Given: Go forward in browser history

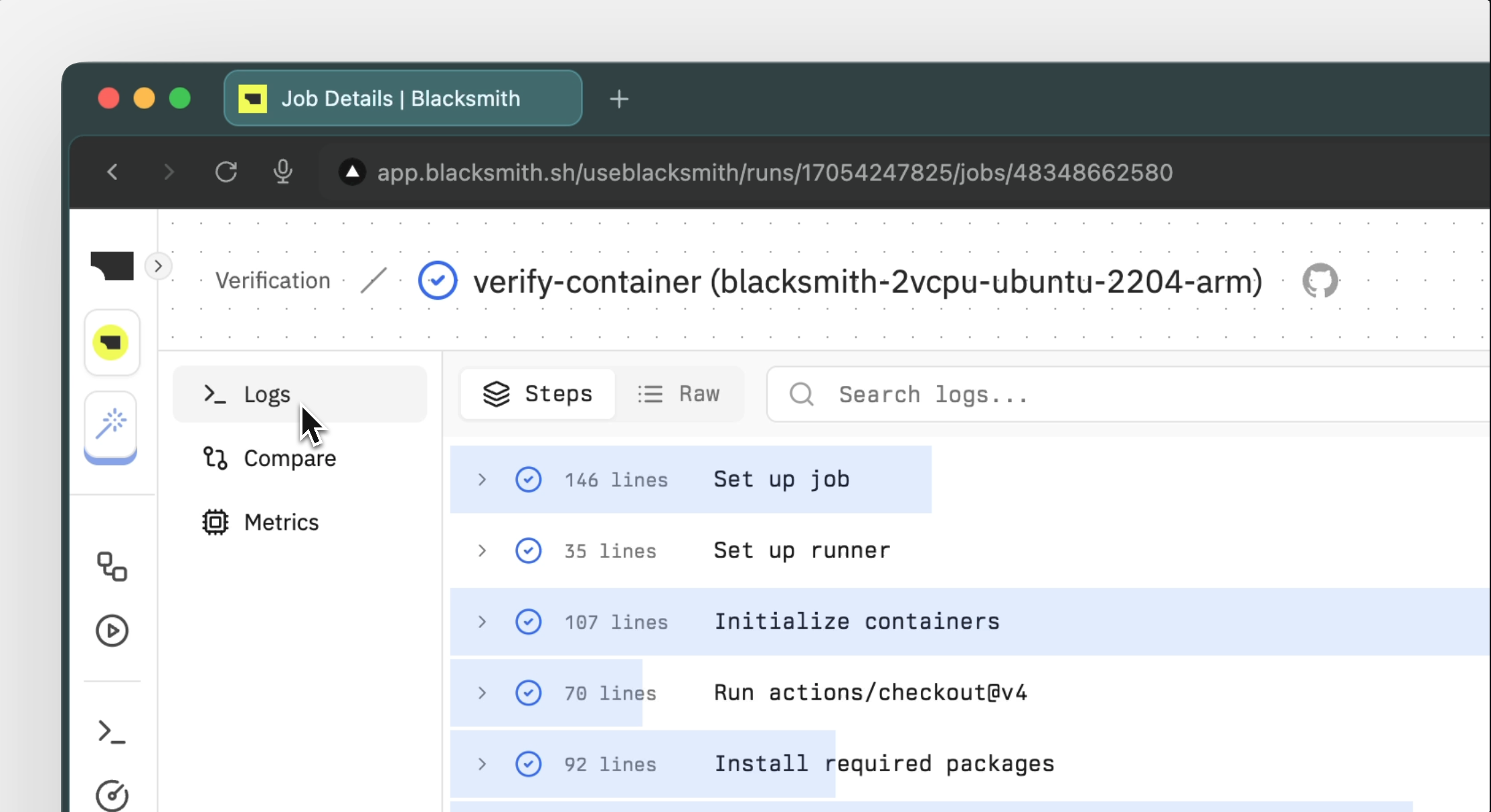Looking at the screenshot, I should pos(169,172).
